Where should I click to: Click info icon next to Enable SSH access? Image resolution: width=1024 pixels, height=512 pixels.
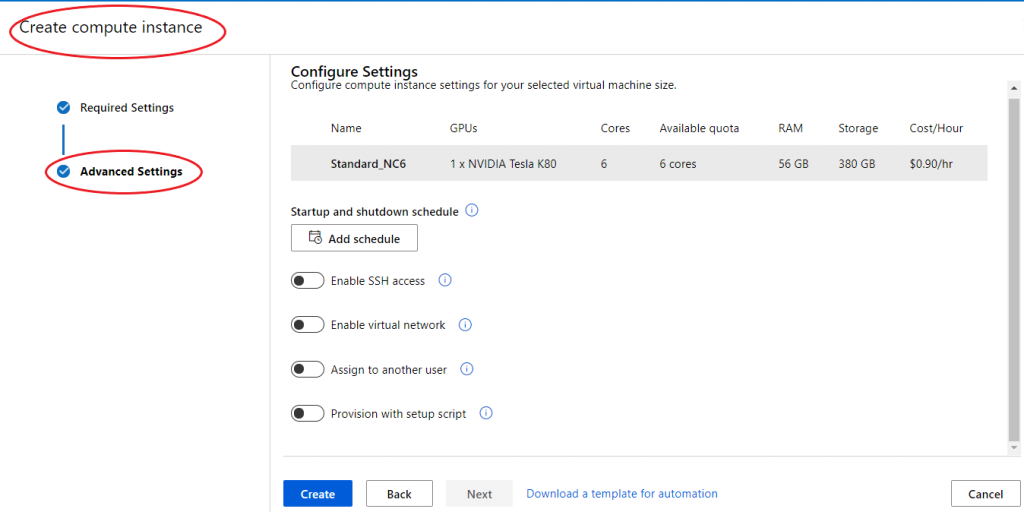point(445,281)
